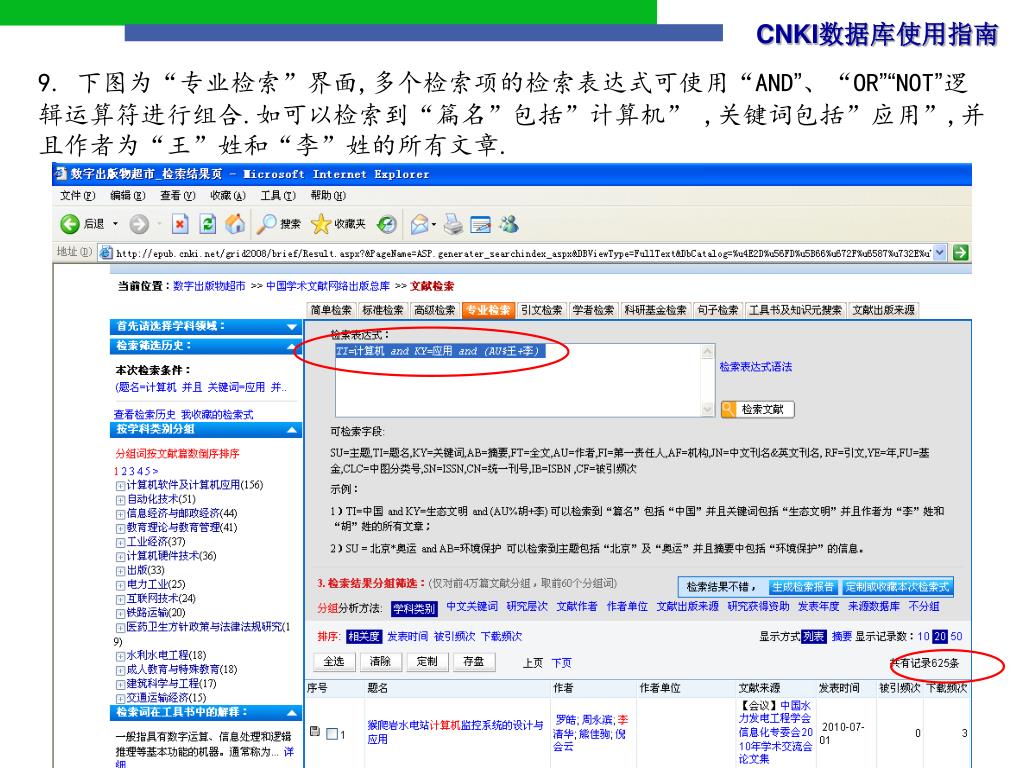Image resolution: width=1024 pixels, height=768 pixels.
Task: Select the 专业检索 tab
Action: pos(488,310)
